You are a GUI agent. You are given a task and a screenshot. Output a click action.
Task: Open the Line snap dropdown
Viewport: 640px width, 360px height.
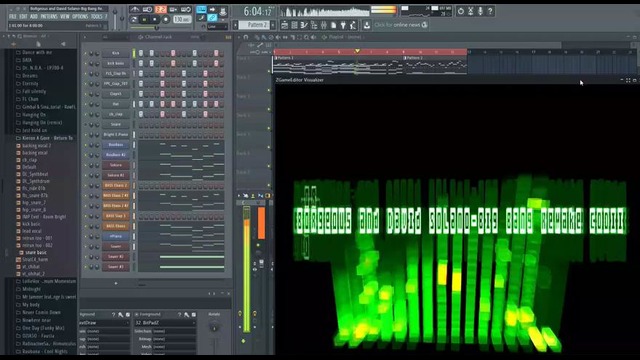(217, 27)
